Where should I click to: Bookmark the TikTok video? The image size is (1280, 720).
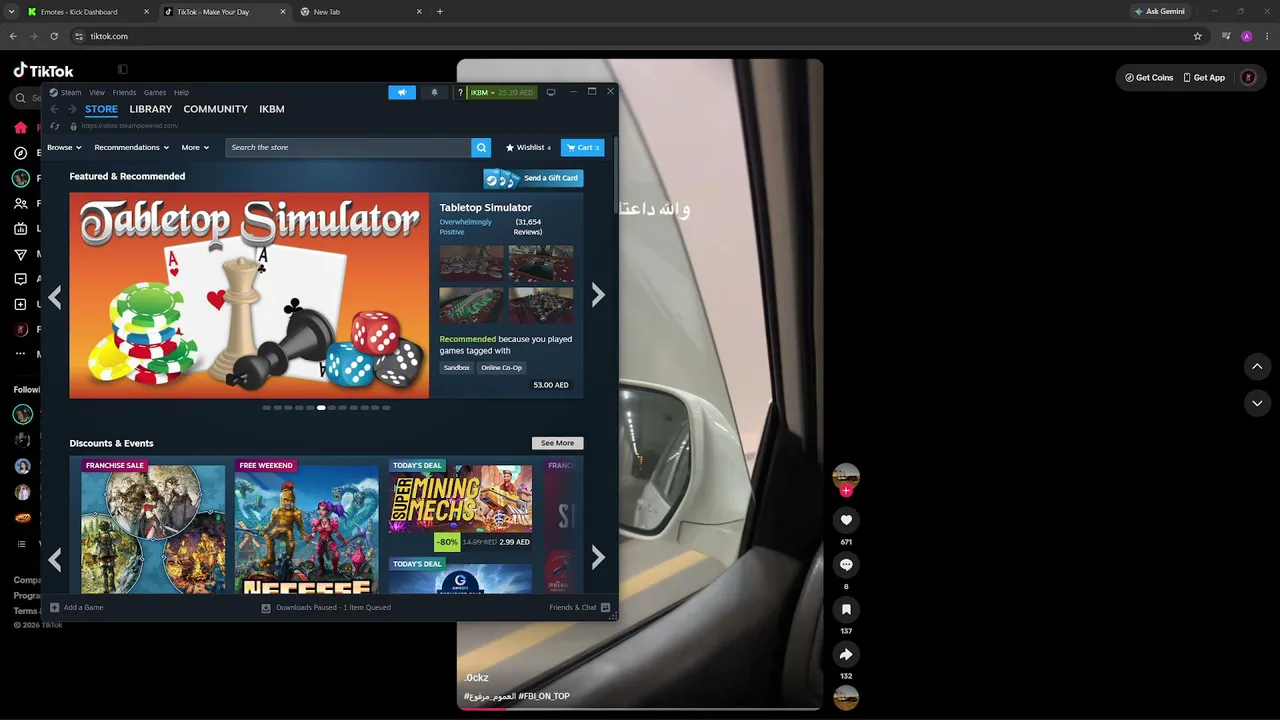[x=846, y=609]
